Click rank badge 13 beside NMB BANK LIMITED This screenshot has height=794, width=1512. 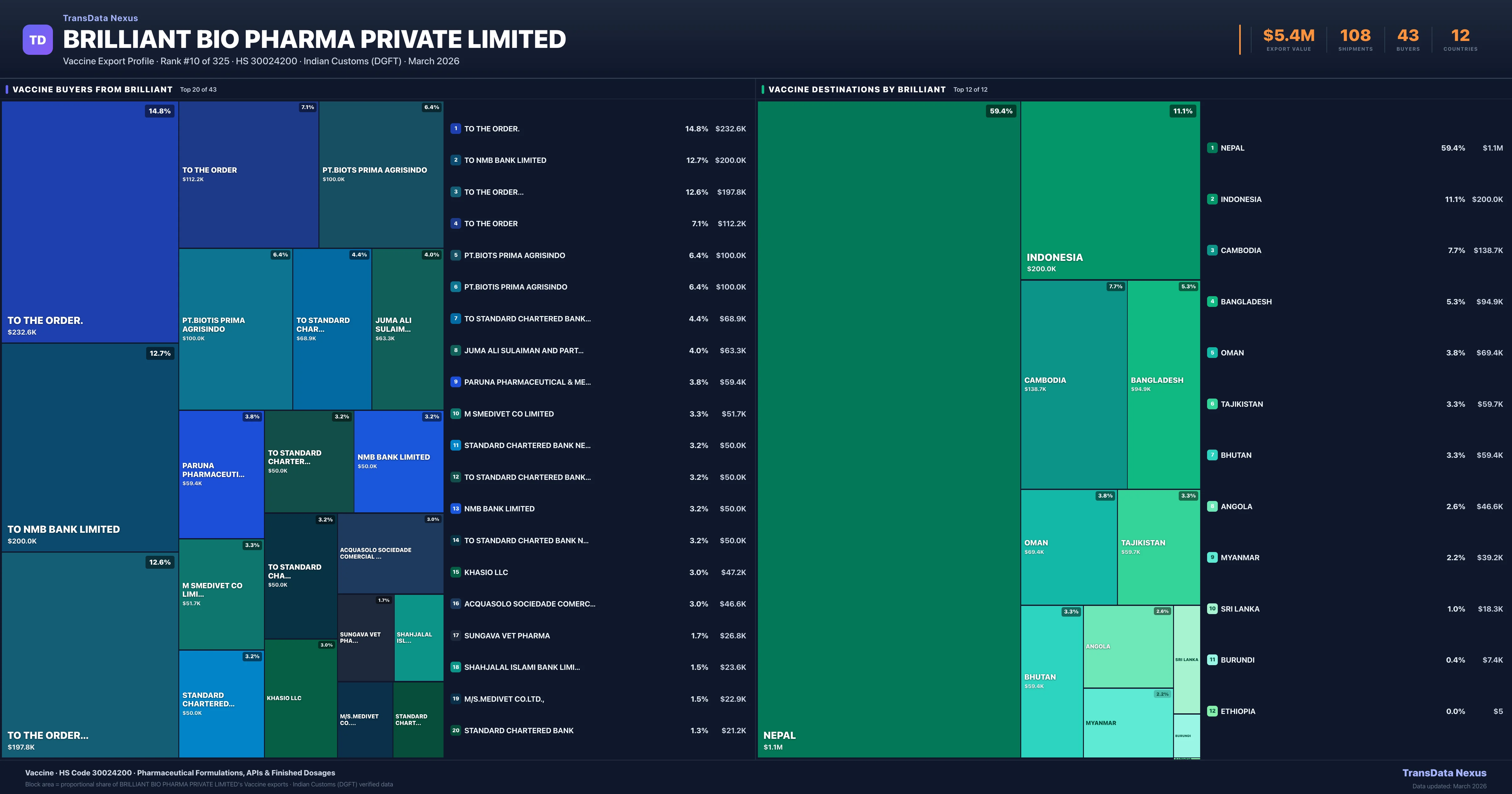[x=455, y=509]
